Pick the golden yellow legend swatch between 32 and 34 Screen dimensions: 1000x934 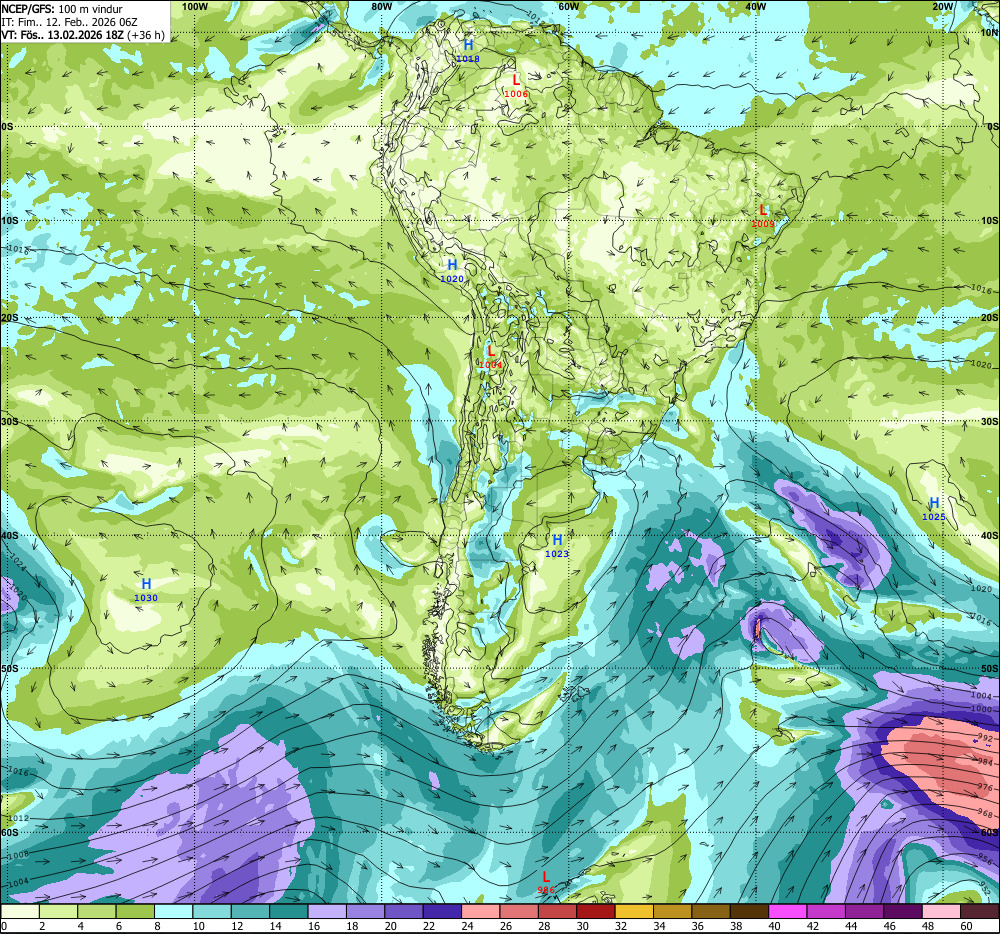pos(634,912)
